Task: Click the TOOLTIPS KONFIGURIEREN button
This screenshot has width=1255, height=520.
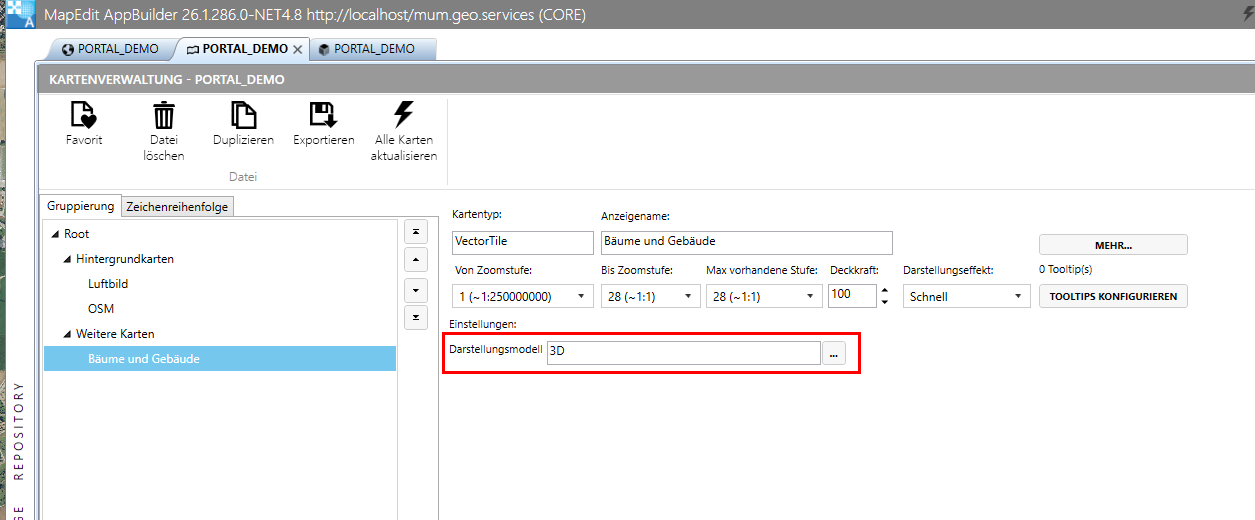Action: click(1113, 296)
